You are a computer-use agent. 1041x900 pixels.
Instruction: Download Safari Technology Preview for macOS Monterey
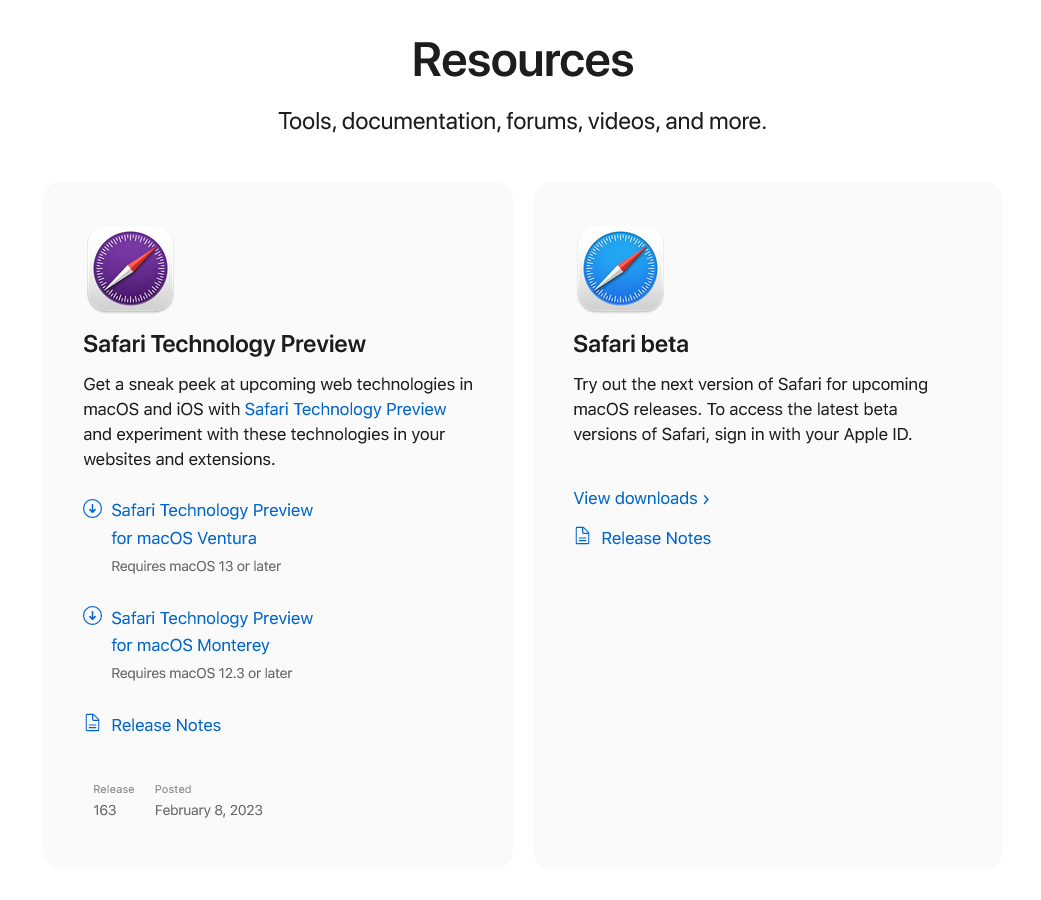tap(212, 631)
